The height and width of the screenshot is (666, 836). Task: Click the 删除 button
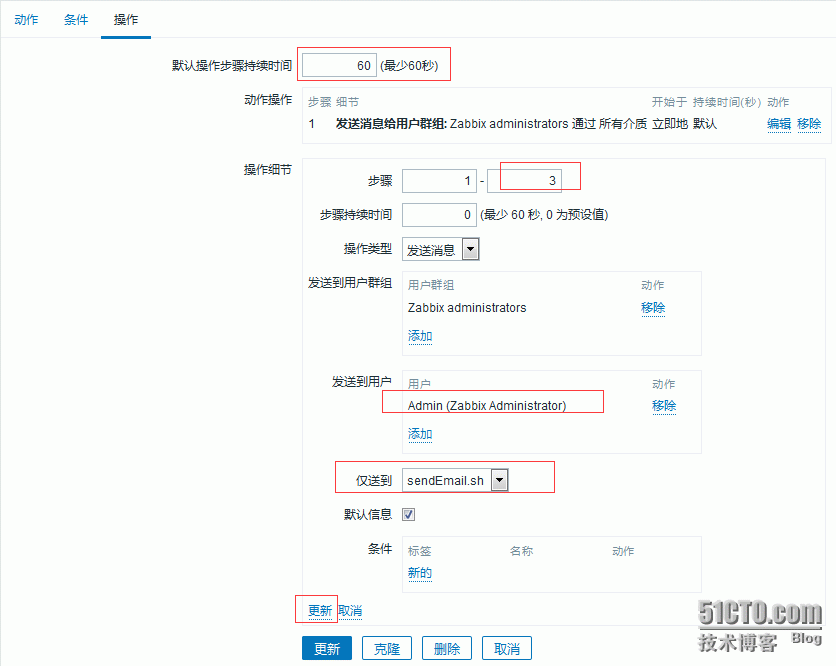point(447,648)
